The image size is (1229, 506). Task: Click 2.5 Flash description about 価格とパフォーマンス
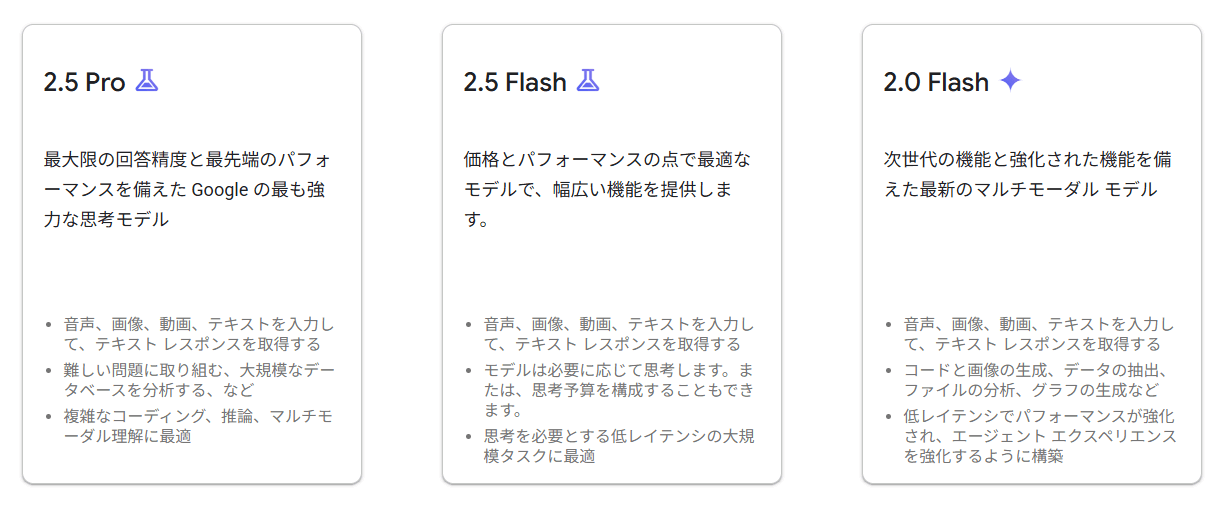click(610, 190)
